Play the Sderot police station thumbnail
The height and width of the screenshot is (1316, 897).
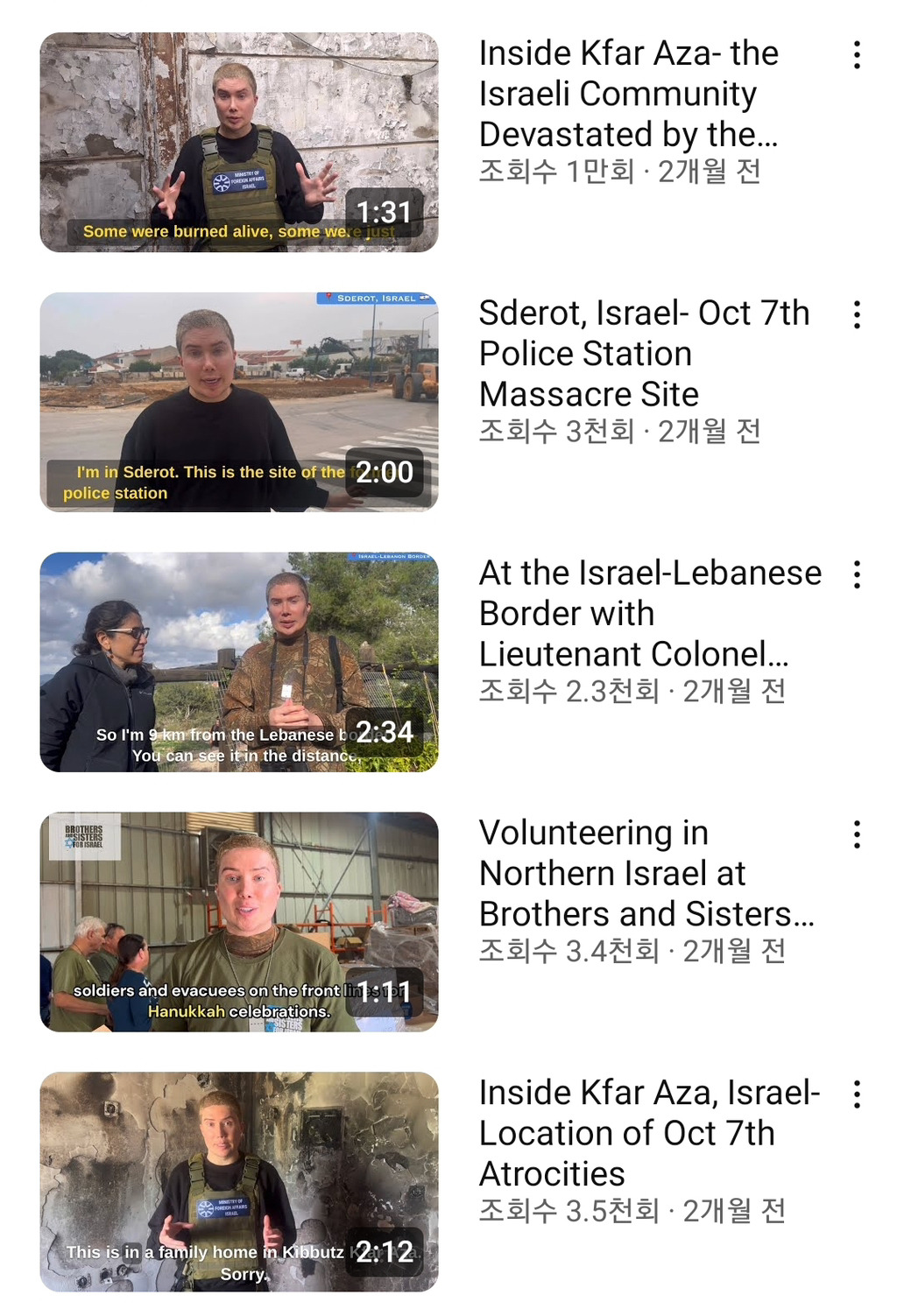(x=239, y=402)
